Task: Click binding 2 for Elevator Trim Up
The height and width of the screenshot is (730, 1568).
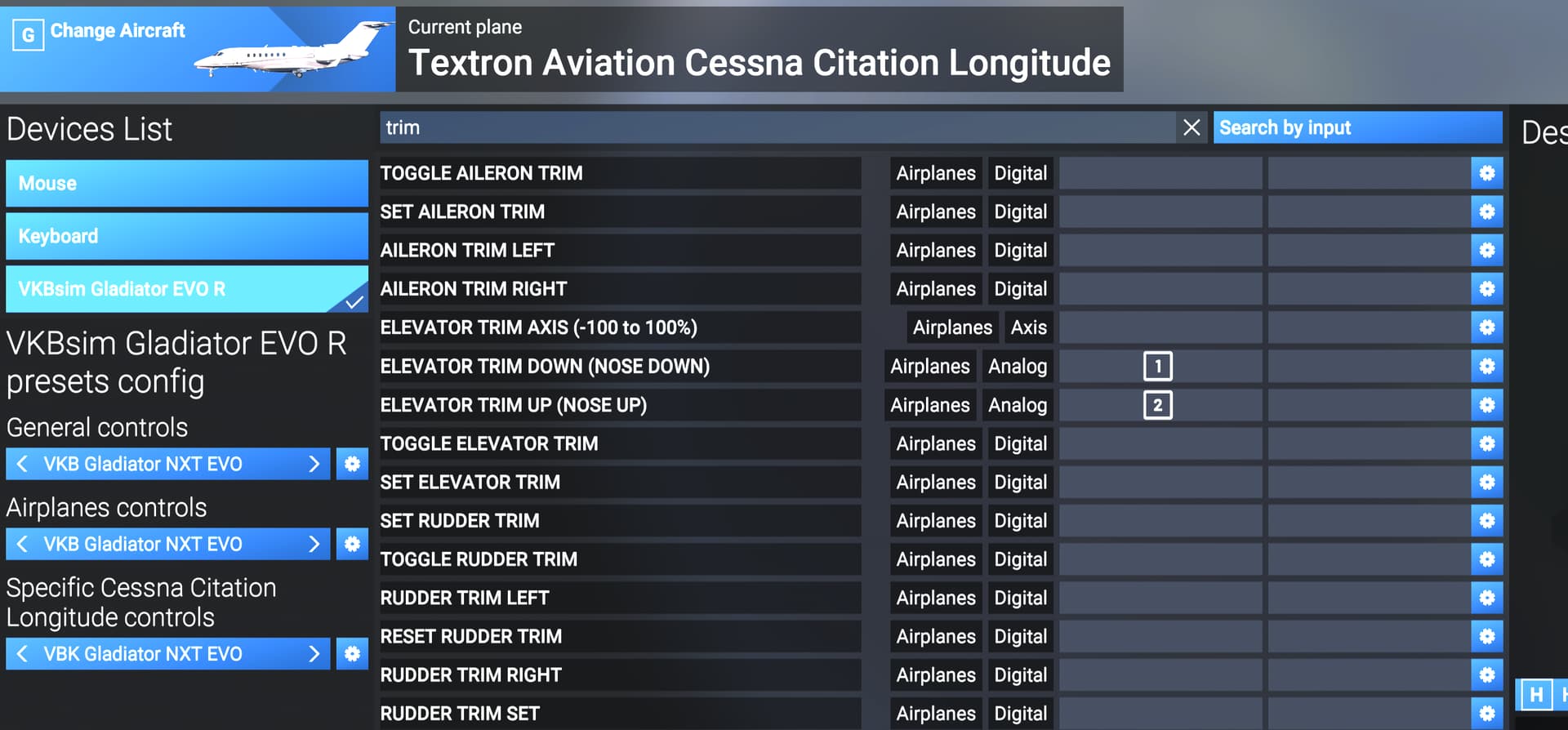Action: pos(1160,405)
